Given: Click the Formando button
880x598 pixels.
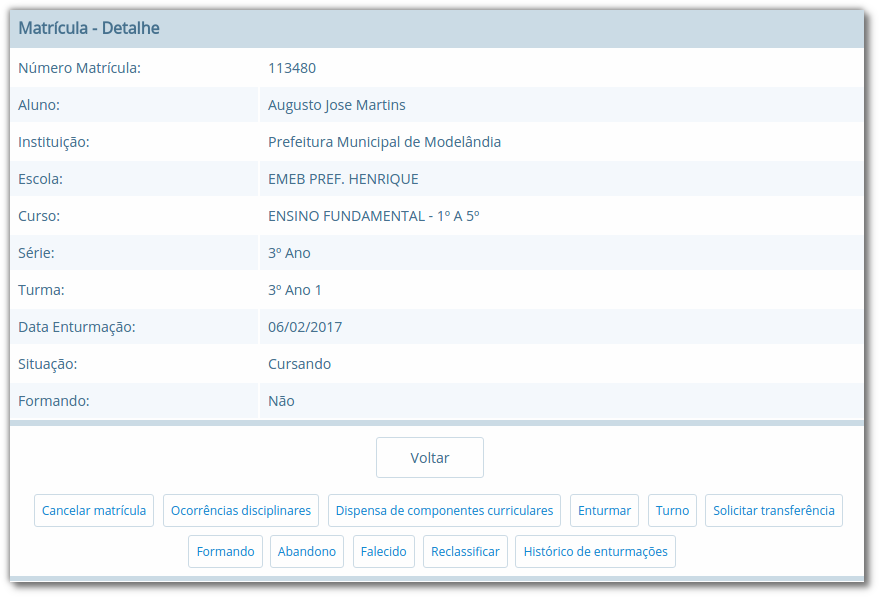Looking at the screenshot, I should click(225, 551).
